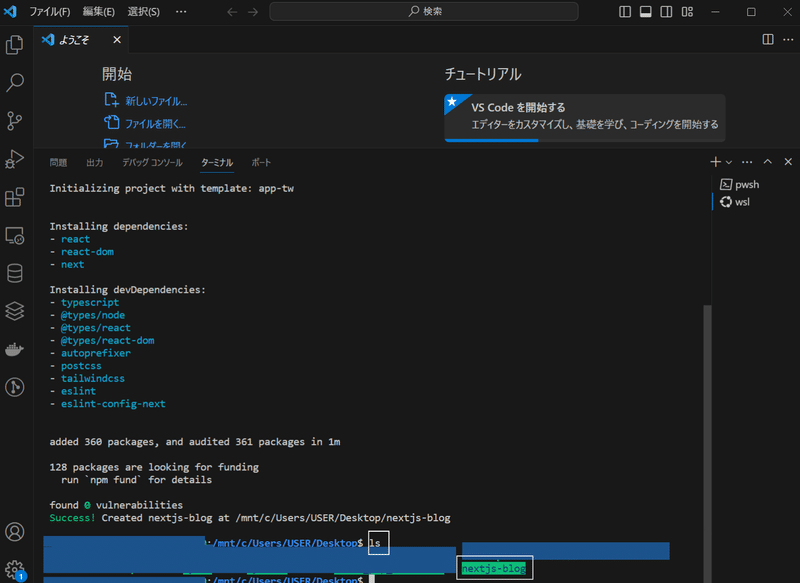Toggle the bottom panel layout icon
The height and width of the screenshot is (583, 800).
click(645, 12)
